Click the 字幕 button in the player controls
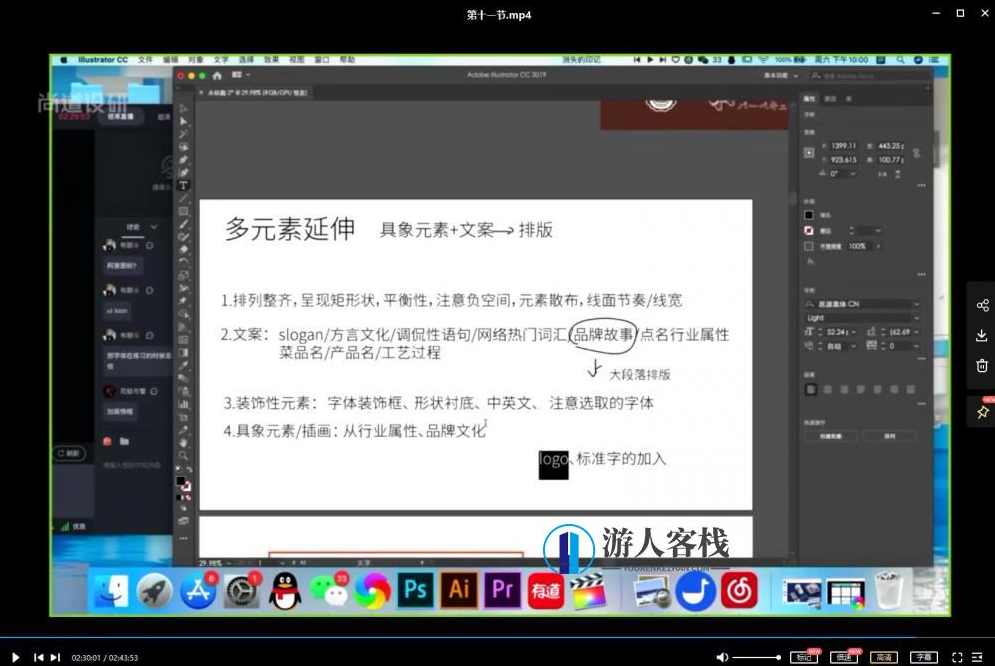Viewport: 995px width, 666px height. [925, 657]
